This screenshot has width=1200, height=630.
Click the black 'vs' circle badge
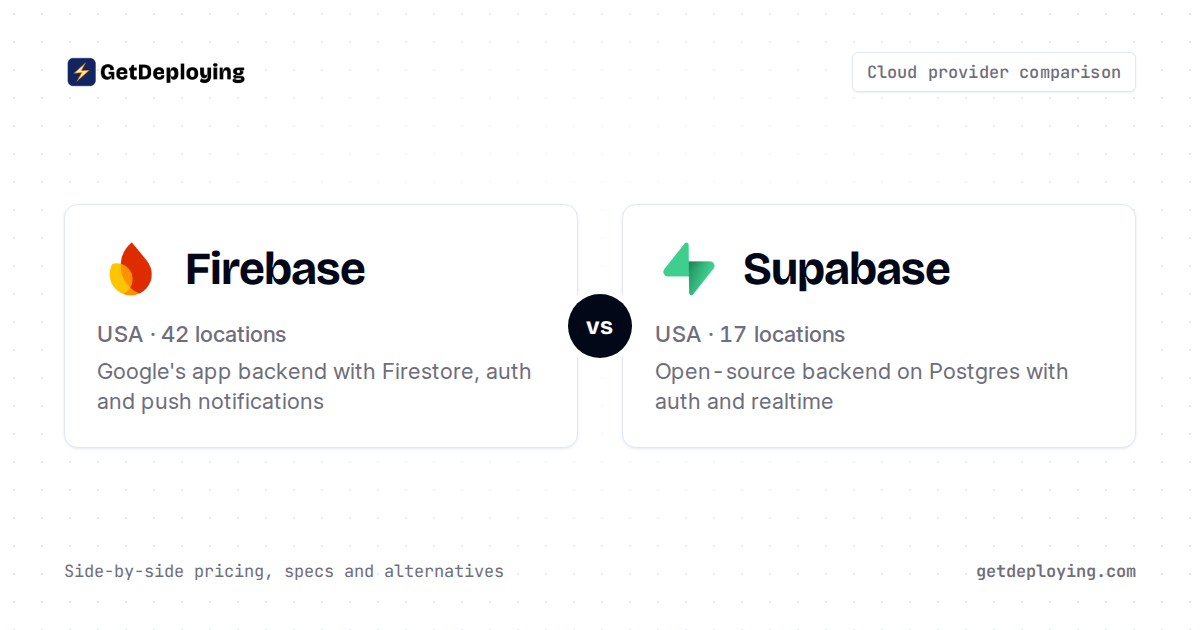600,326
